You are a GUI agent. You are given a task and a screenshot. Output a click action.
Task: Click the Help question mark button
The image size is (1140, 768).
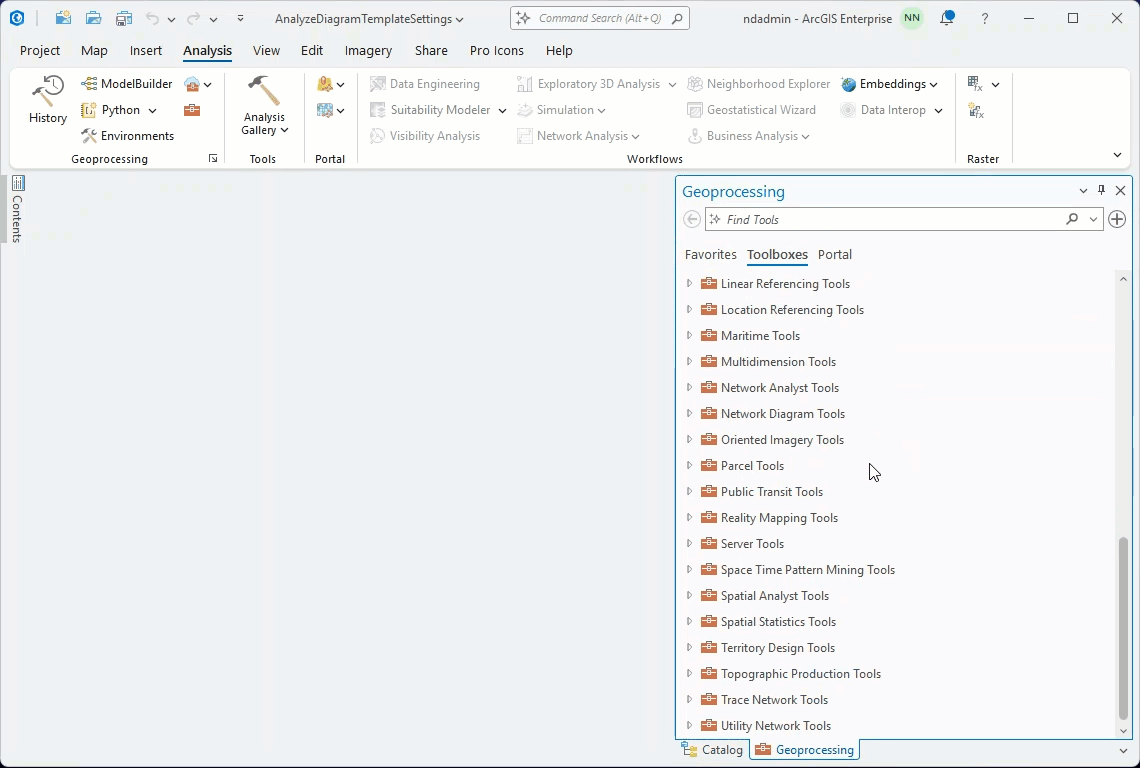tap(986, 17)
